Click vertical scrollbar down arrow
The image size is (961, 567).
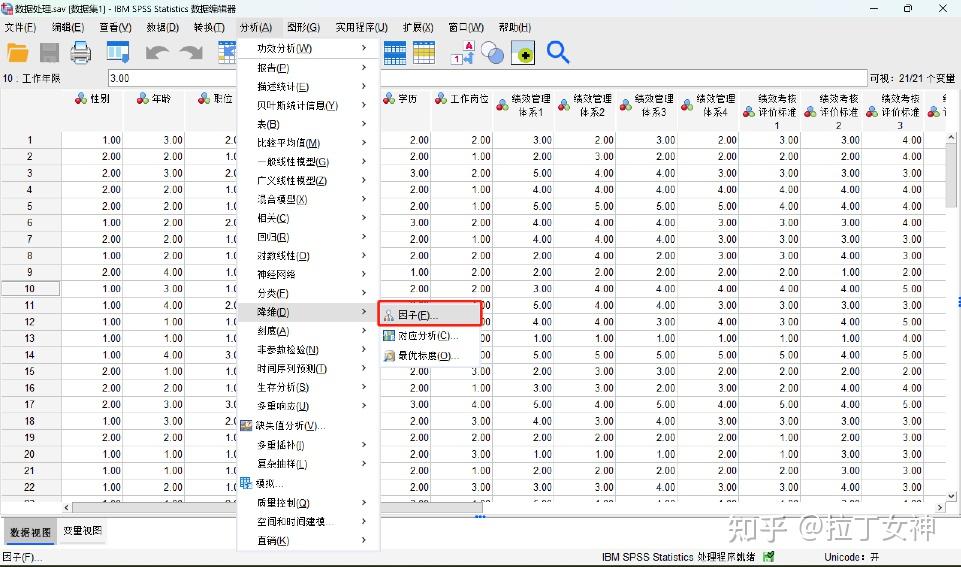tap(951, 496)
